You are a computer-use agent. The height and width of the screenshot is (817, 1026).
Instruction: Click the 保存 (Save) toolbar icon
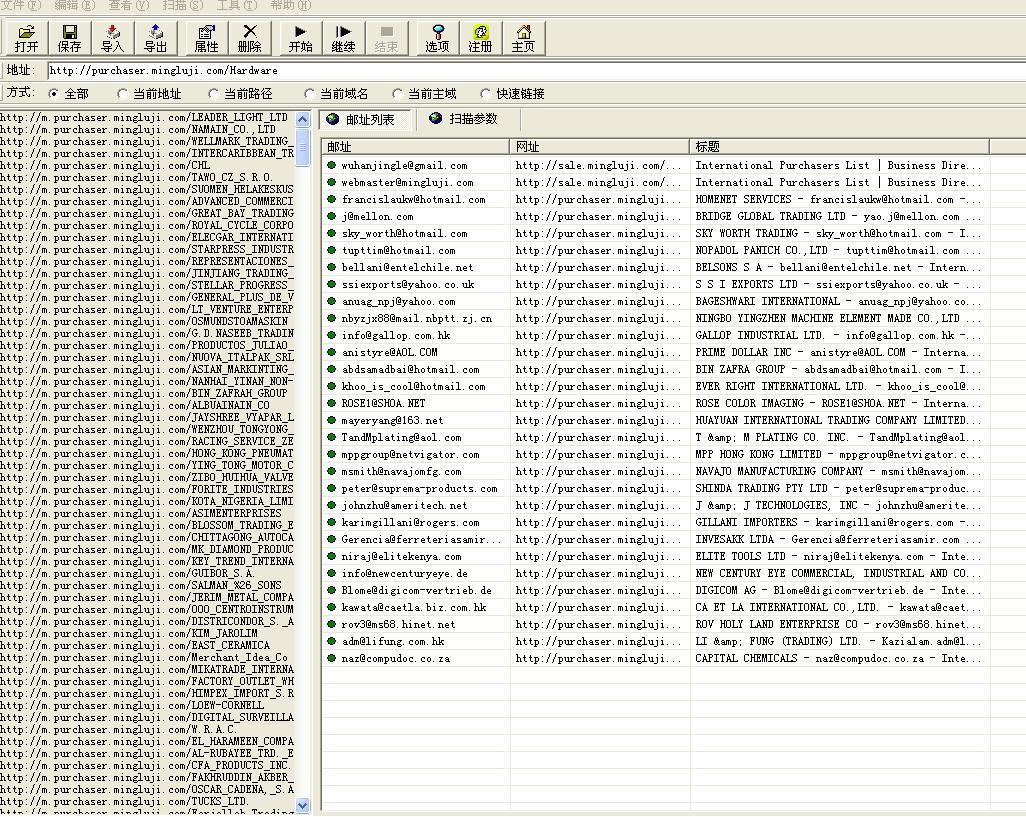point(69,38)
